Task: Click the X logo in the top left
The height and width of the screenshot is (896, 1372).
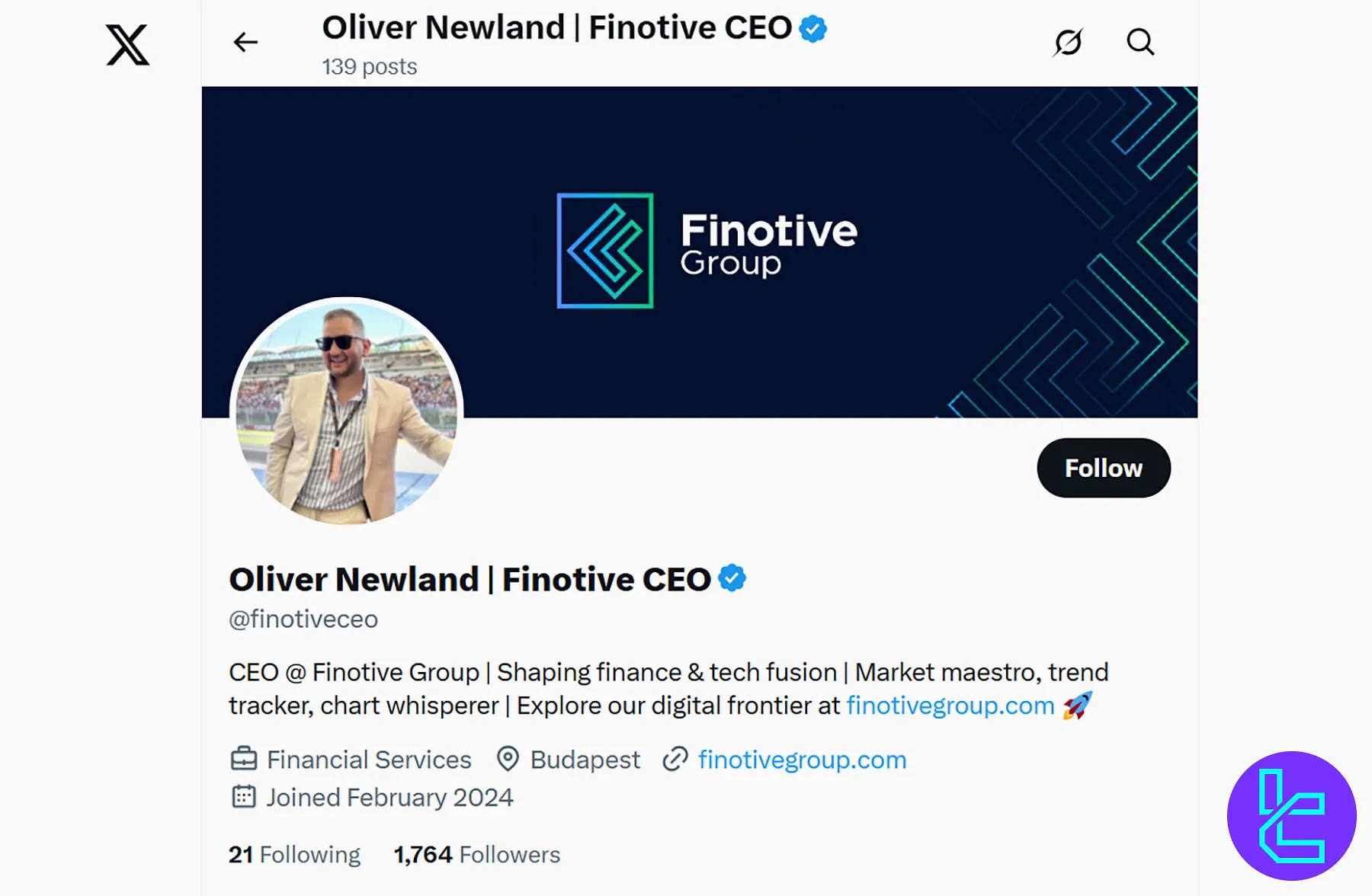Action: coord(127,44)
